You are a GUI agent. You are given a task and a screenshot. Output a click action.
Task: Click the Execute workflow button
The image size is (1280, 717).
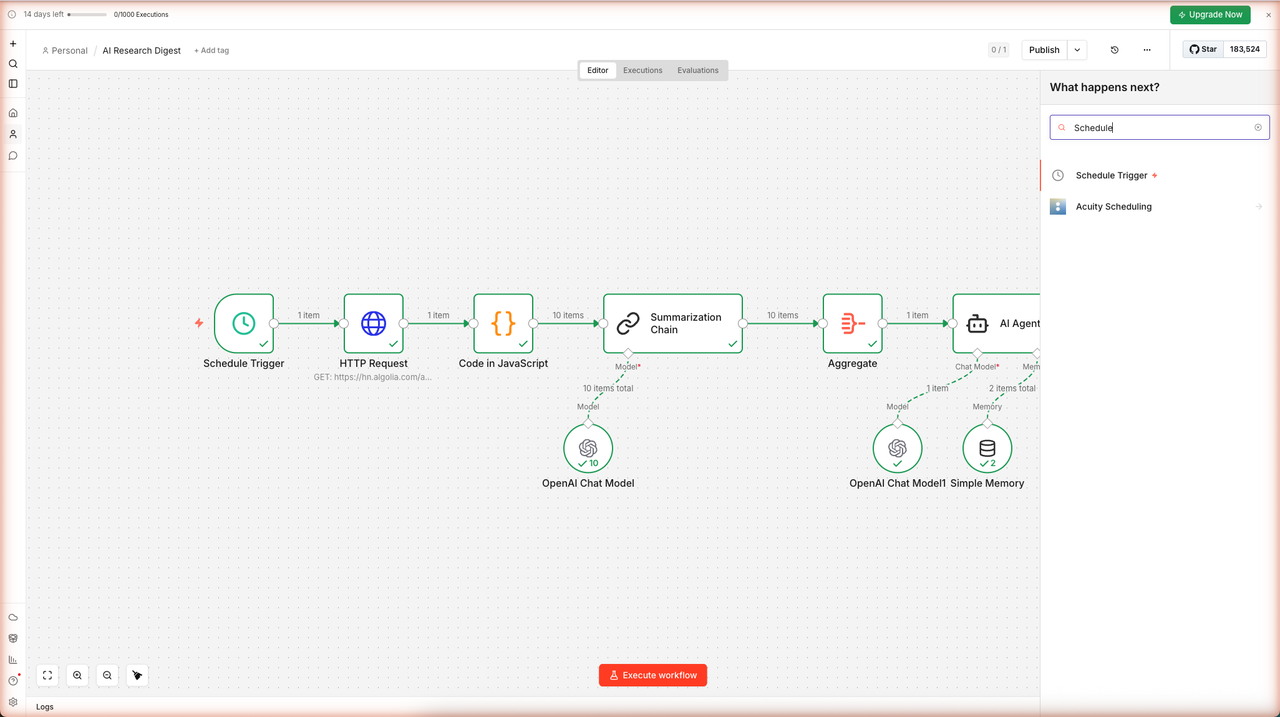(653, 675)
